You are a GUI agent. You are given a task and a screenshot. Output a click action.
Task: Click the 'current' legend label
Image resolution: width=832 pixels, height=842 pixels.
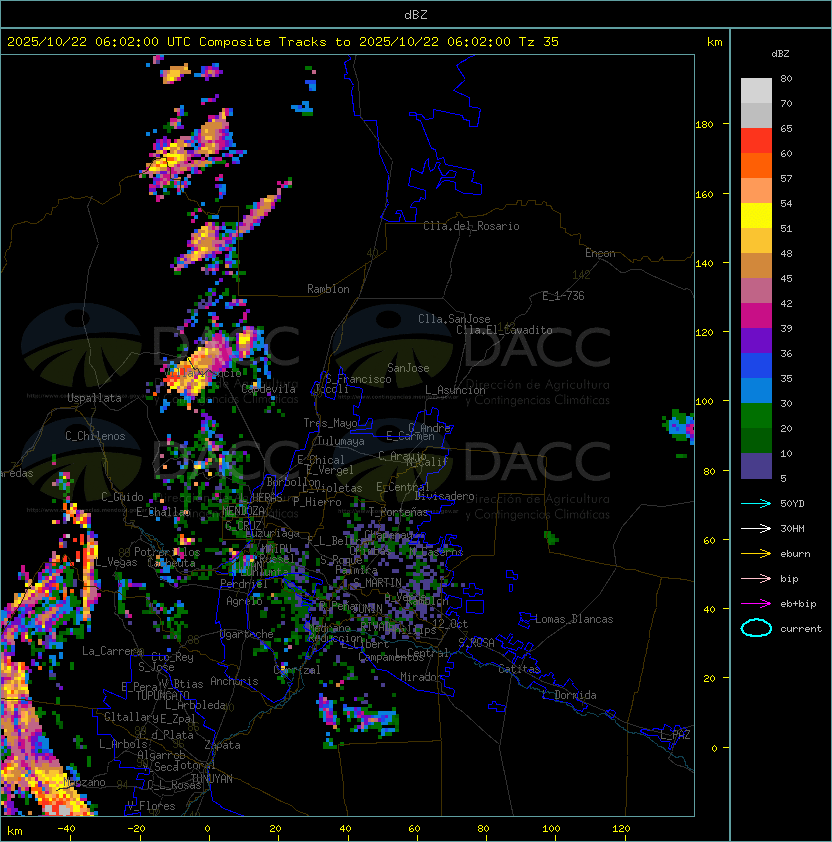(x=801, y=628)
